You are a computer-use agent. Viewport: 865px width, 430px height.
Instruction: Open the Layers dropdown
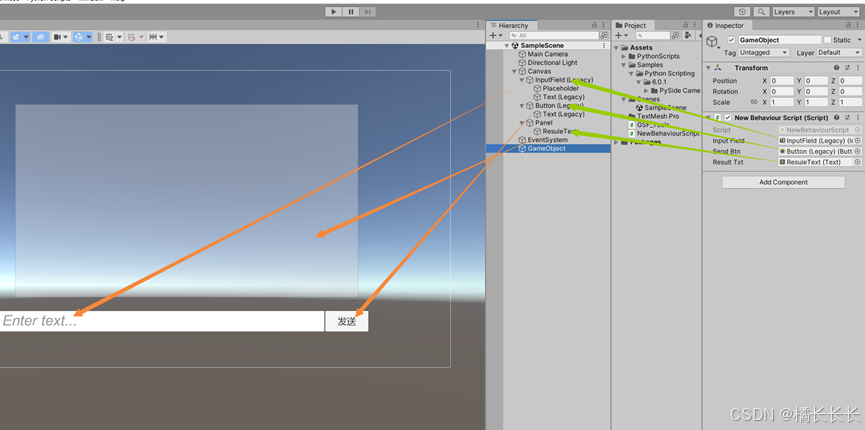[x=793, y=12]
